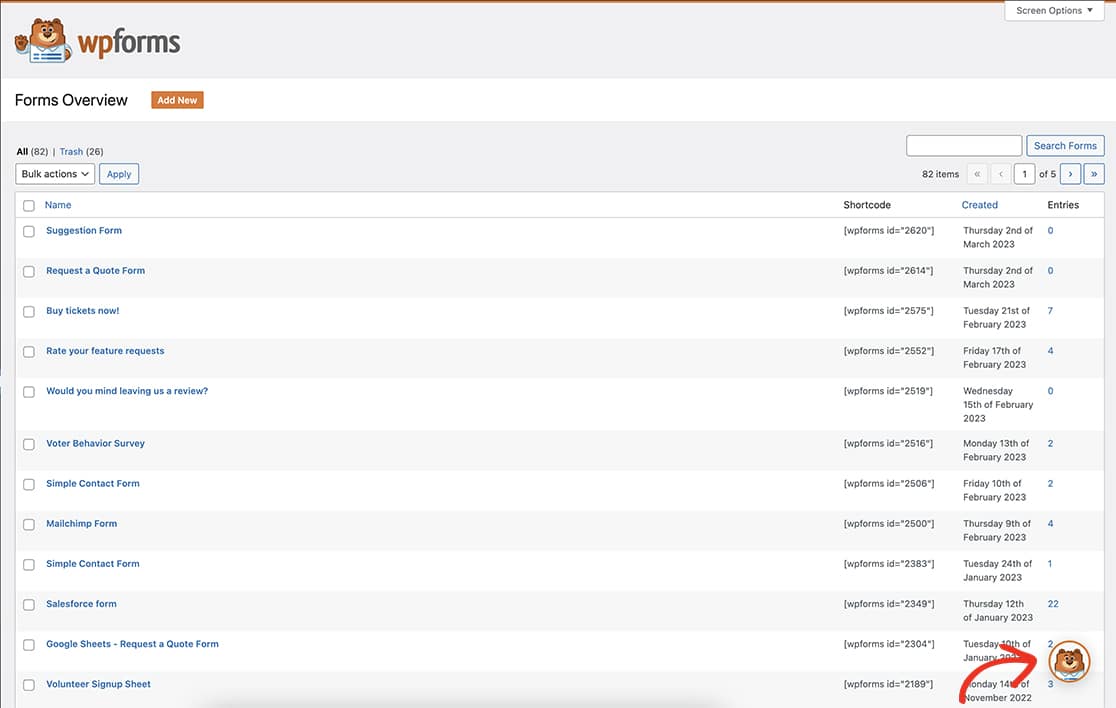Select shortcode [wpforms id="2349"]
1116x708 pixels.
coord(889,604)
